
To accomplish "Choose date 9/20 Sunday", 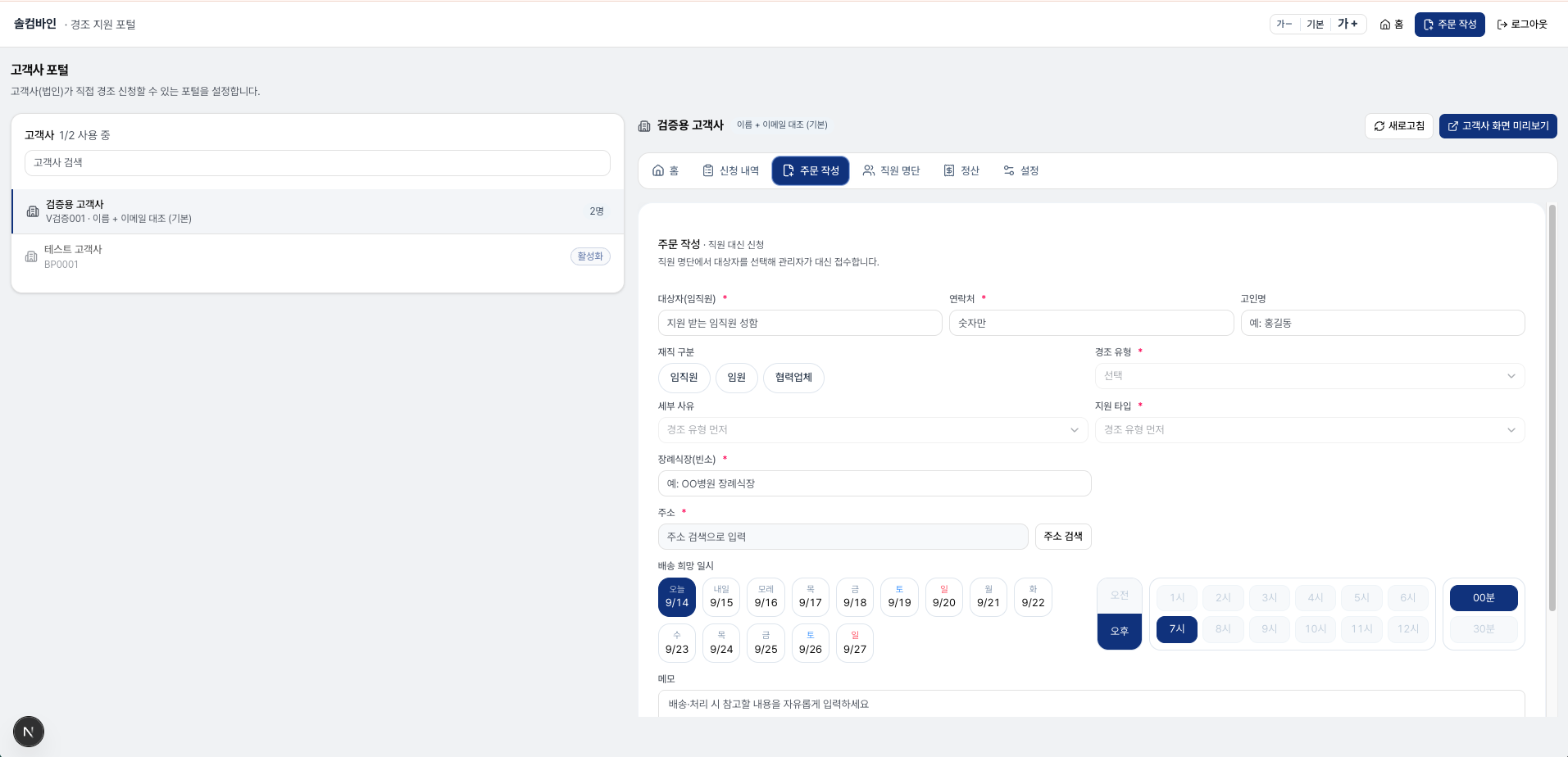I will 944,597.
